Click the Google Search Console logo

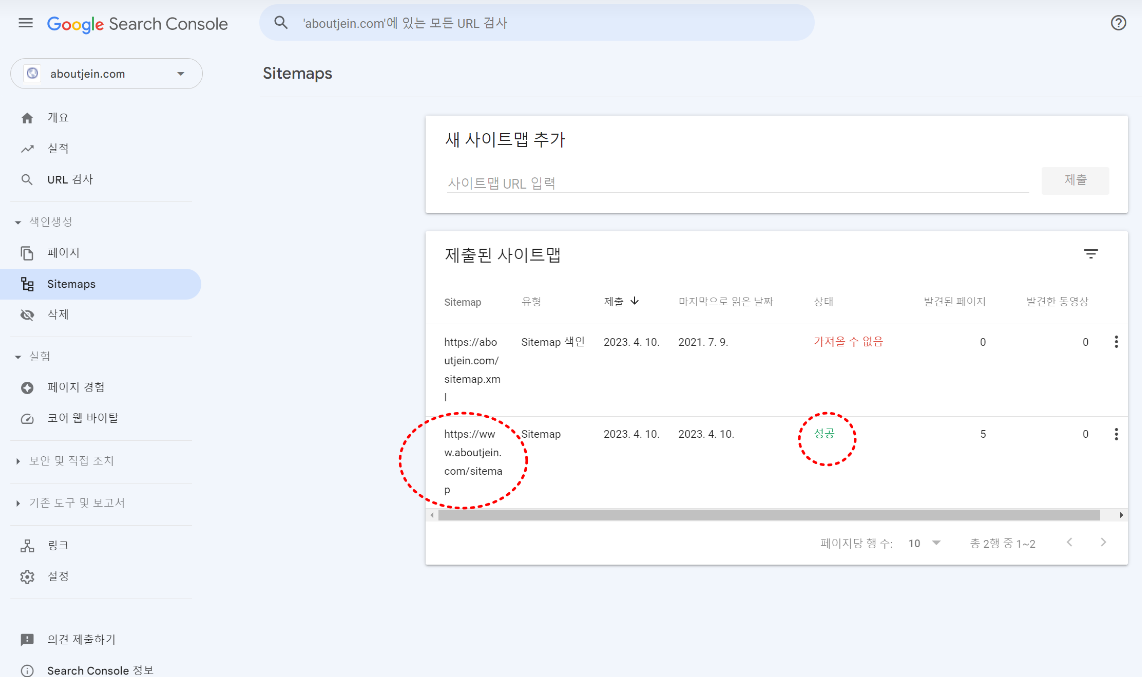(x=137, y=24)
